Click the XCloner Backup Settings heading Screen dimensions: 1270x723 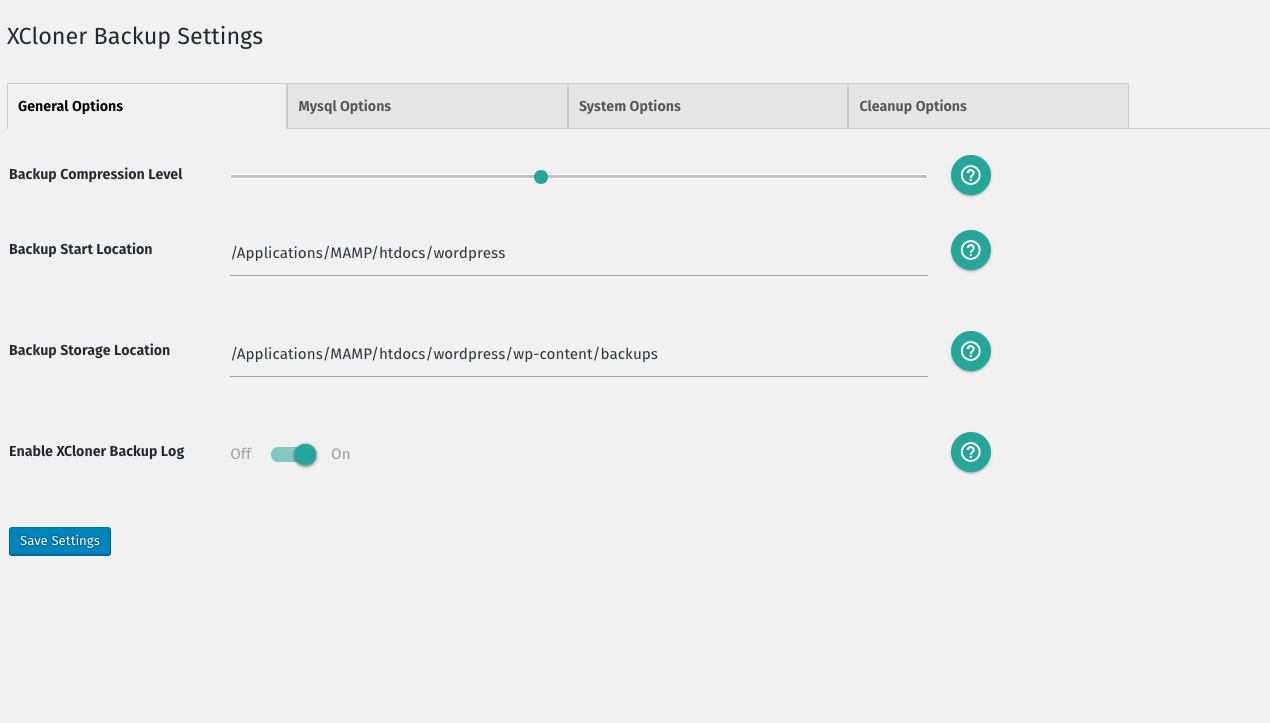pyautogui.click(x=135, y=36)
